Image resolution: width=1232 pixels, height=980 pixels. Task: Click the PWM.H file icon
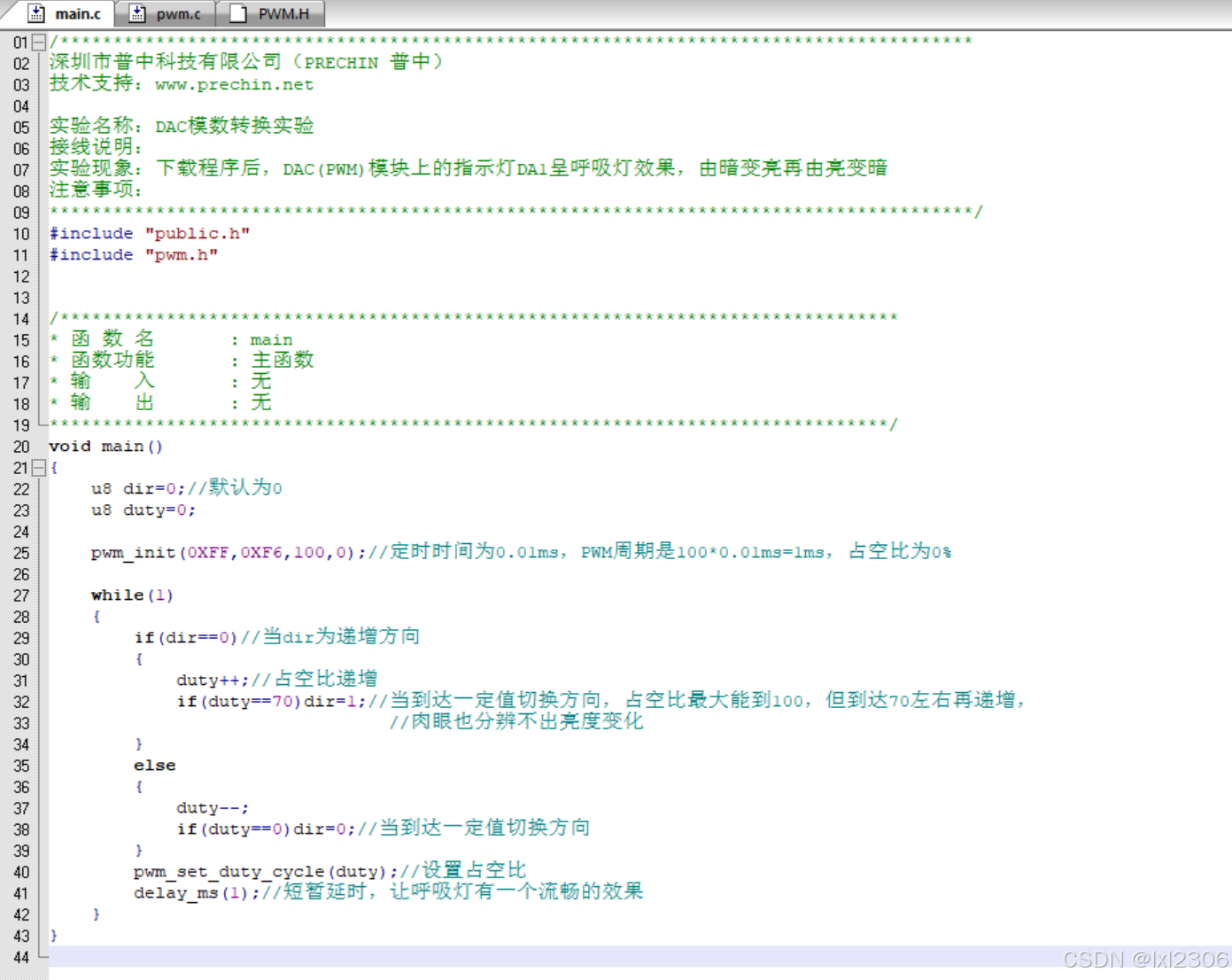(238, 14)
